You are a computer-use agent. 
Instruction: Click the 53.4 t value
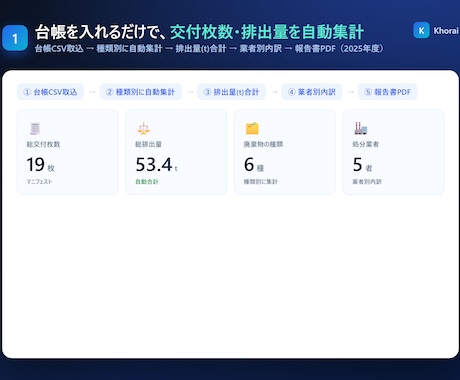156,165
